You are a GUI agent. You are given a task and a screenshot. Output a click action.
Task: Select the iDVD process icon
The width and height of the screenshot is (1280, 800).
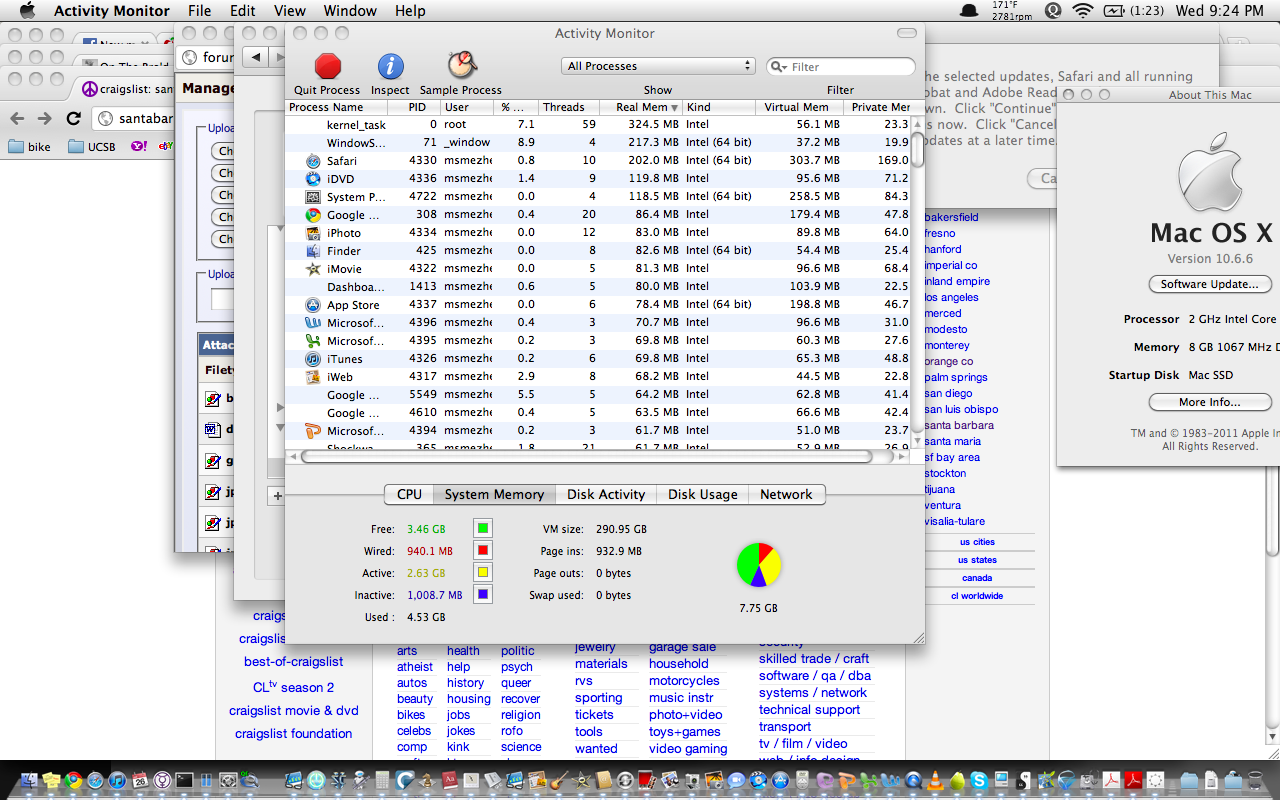click(313, 179)
